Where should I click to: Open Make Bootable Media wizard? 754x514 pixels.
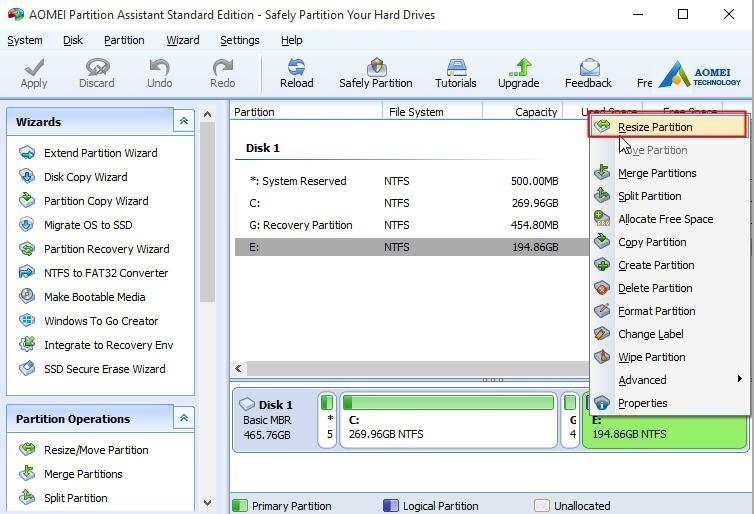(x=95, y=297)
